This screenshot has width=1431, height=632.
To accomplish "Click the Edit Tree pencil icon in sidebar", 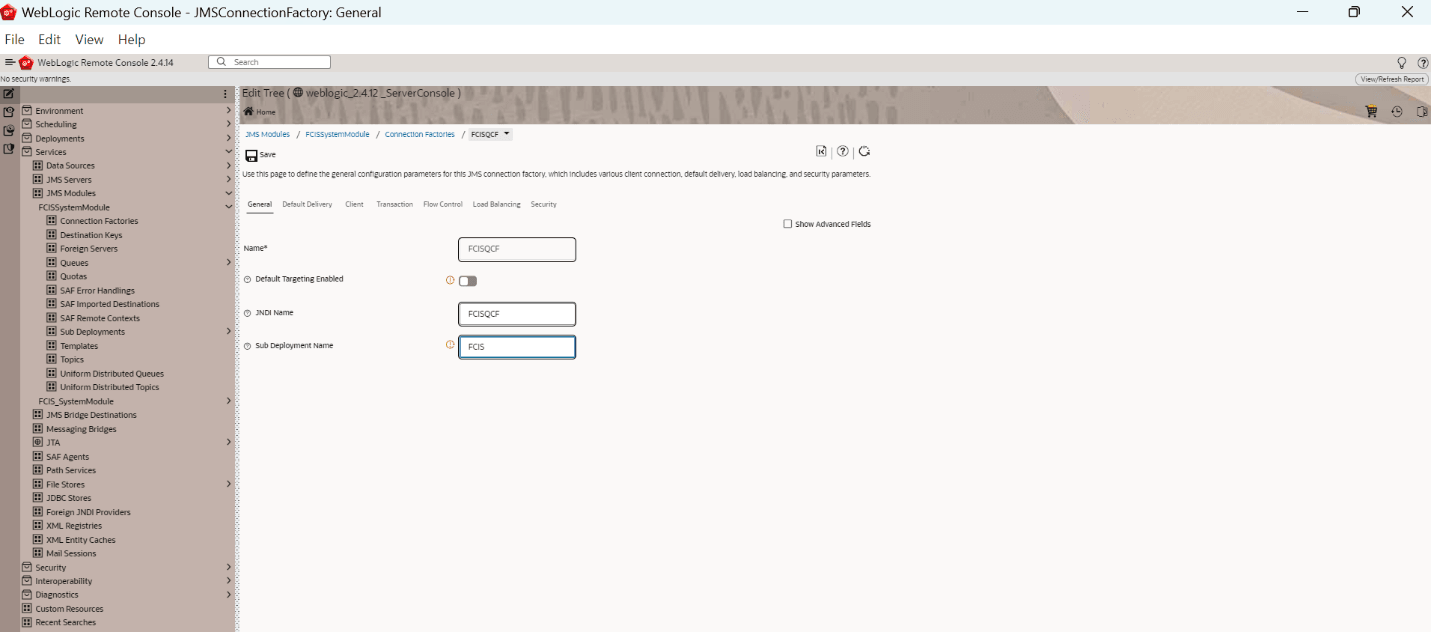I will [x=9, y=94].
